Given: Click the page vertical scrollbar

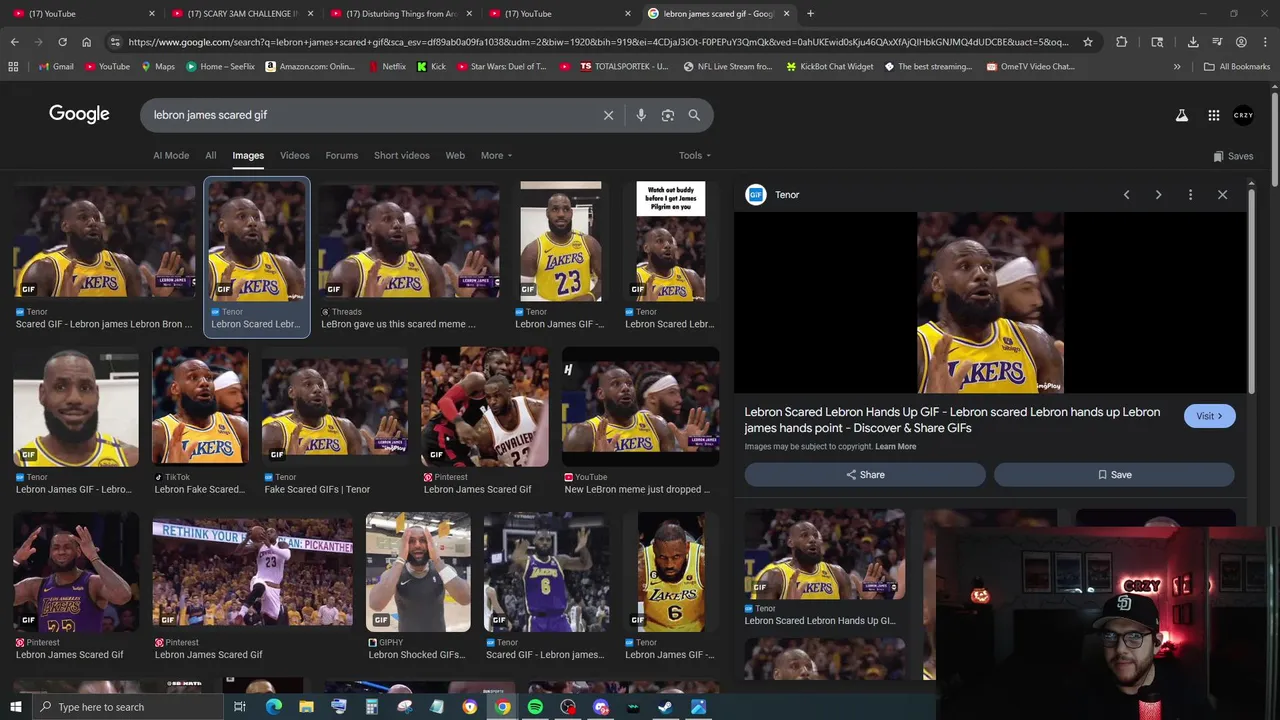Looking at the screenshot, I should click(x=1274, y=140).
